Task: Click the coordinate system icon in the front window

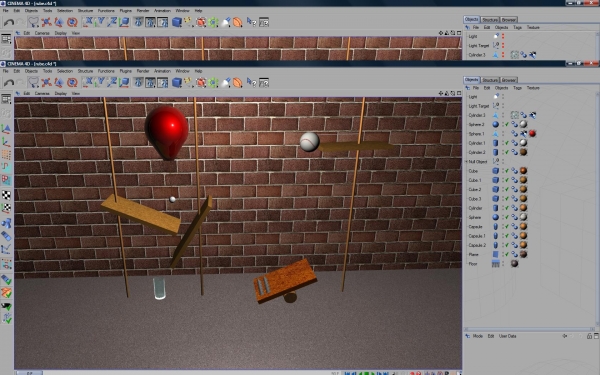Action: (124, 82)
